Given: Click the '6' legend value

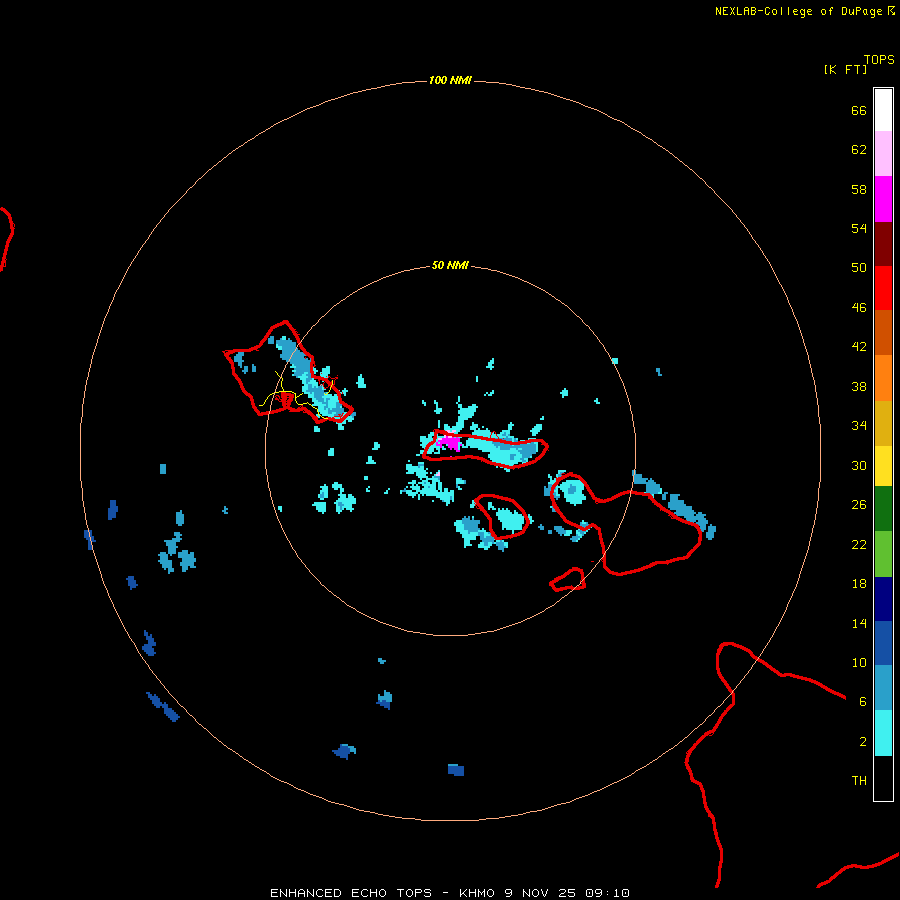Looking at the screenshot, I should pos(863,701).
